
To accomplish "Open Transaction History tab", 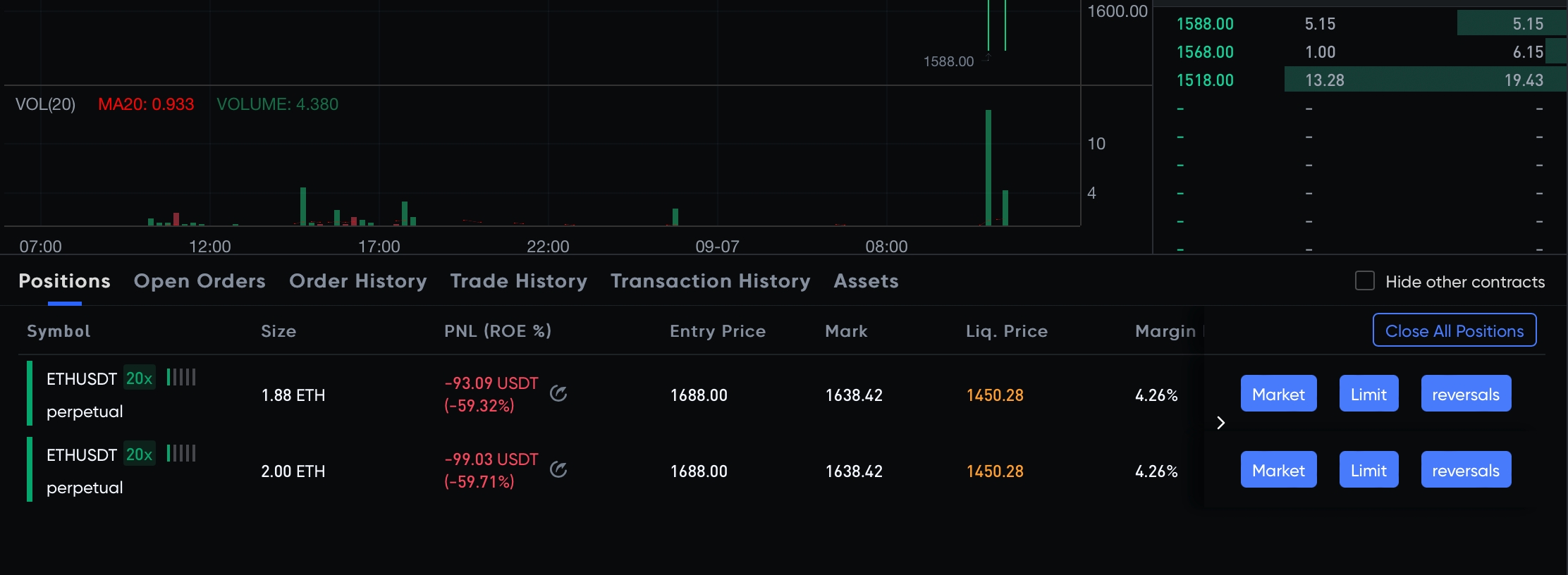I will [710, 281].
